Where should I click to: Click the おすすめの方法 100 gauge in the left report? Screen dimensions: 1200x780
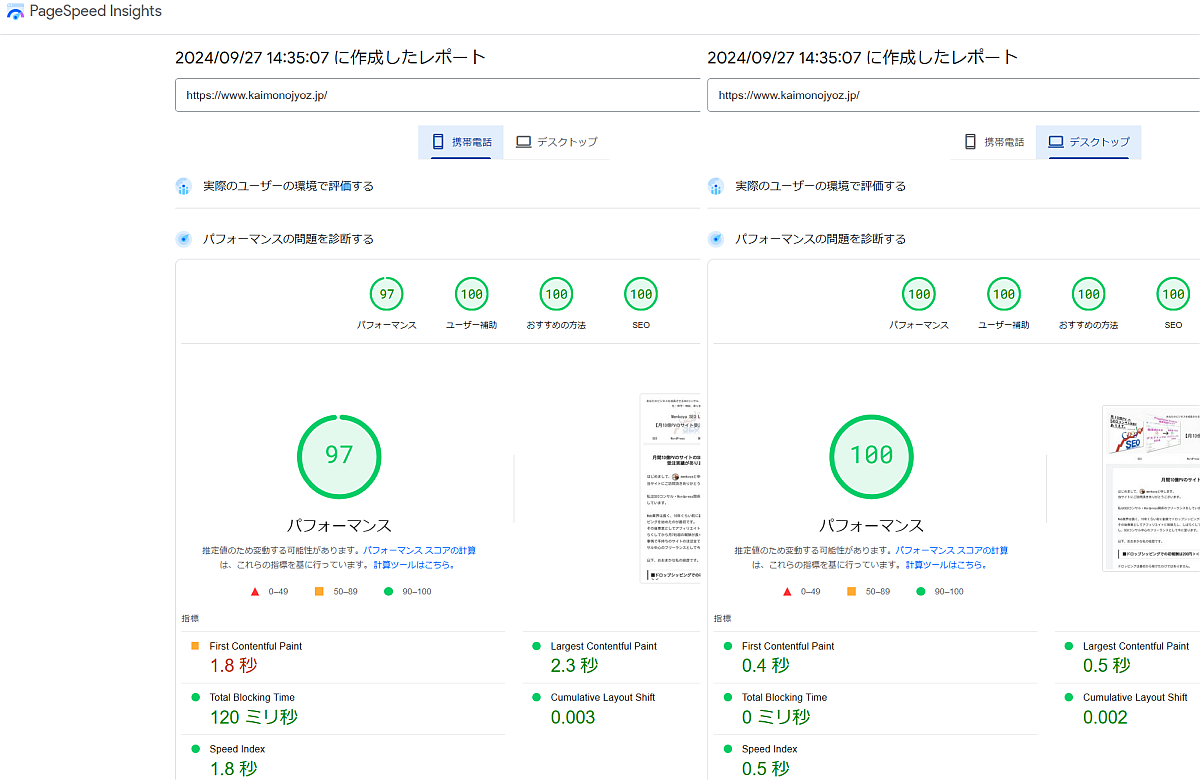tap(556, 294)
